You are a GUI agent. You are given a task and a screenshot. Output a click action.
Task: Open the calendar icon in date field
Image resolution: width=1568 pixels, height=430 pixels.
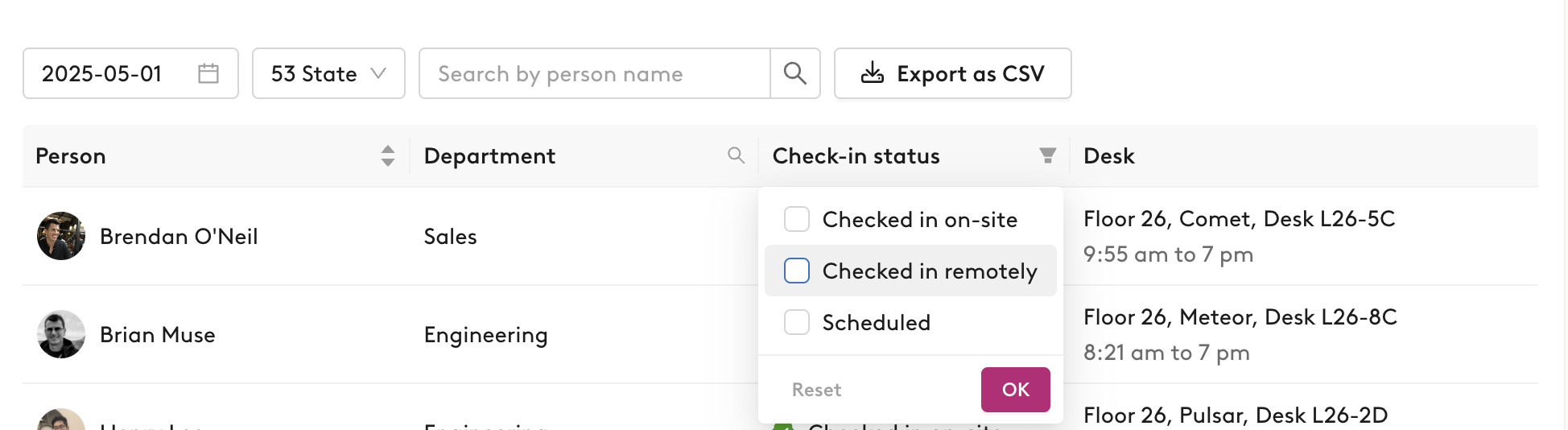[208, 73]
